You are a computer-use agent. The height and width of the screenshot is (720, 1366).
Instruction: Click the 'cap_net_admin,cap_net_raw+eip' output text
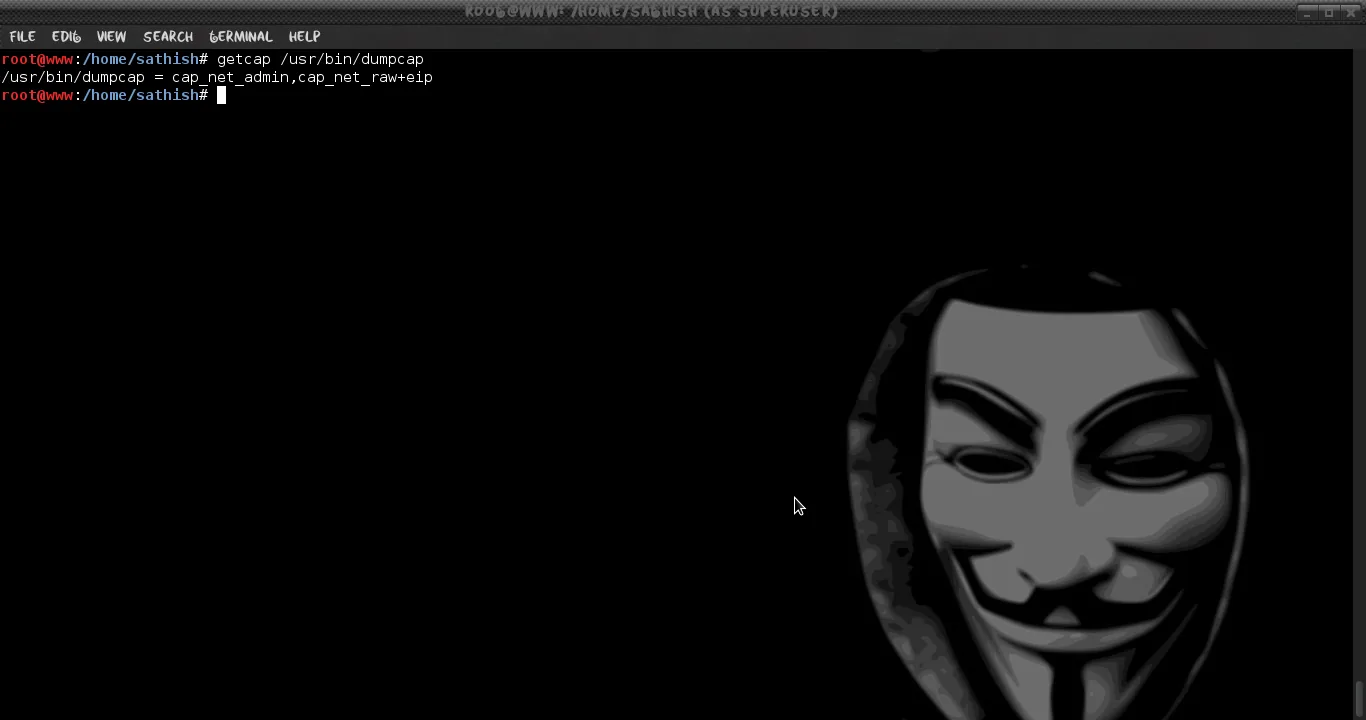(x=302, y=77)
